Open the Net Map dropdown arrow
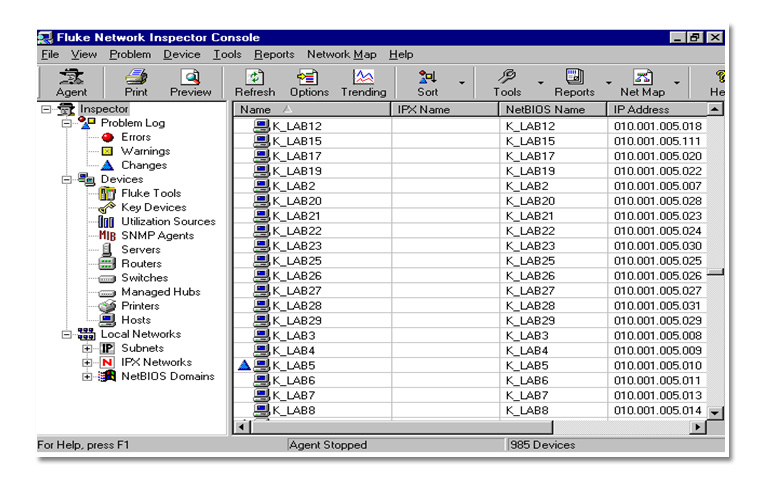Viewport: 776px width, 500px height. coord(677,83)
